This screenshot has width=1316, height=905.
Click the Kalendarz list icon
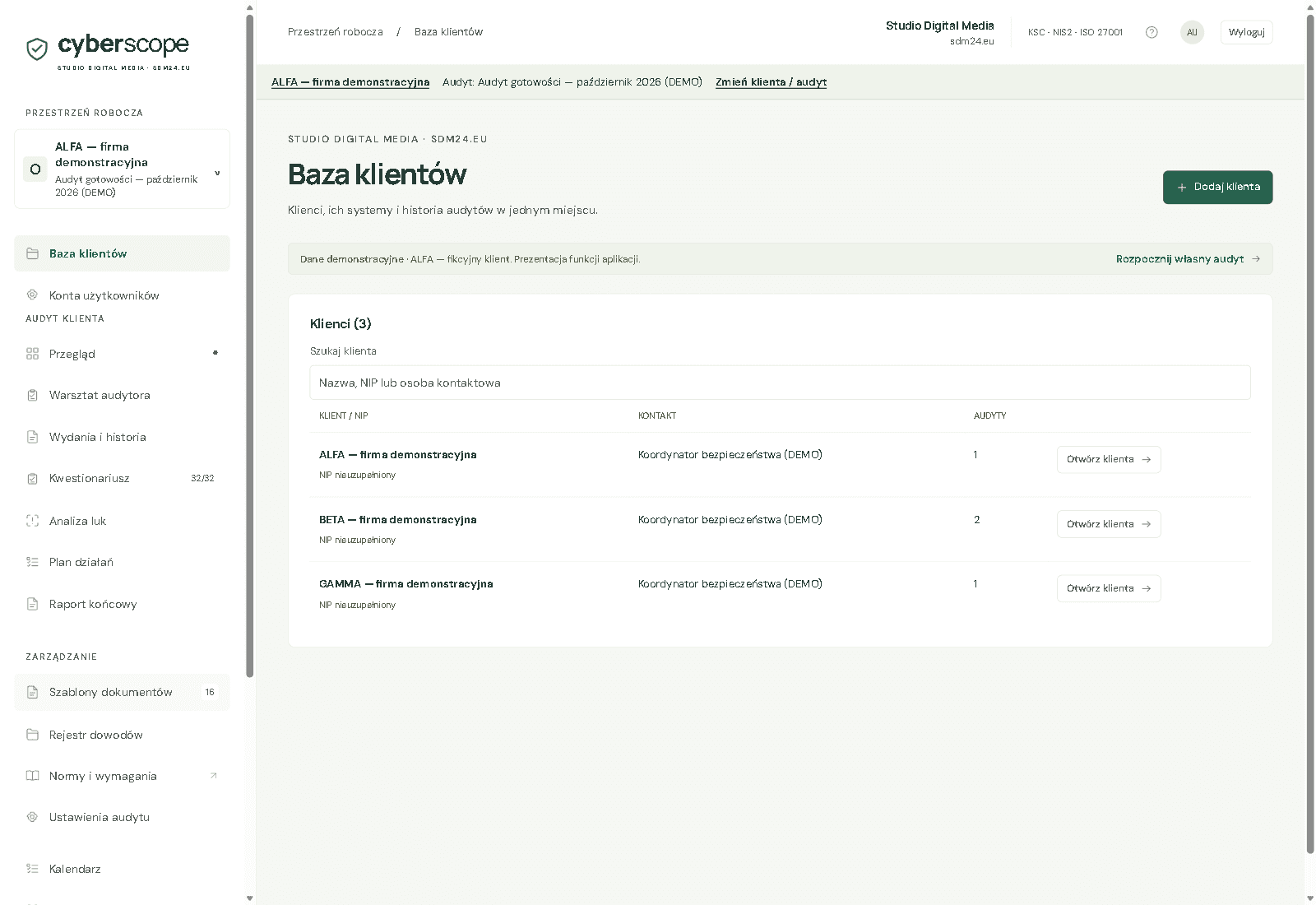pos(32,869)
